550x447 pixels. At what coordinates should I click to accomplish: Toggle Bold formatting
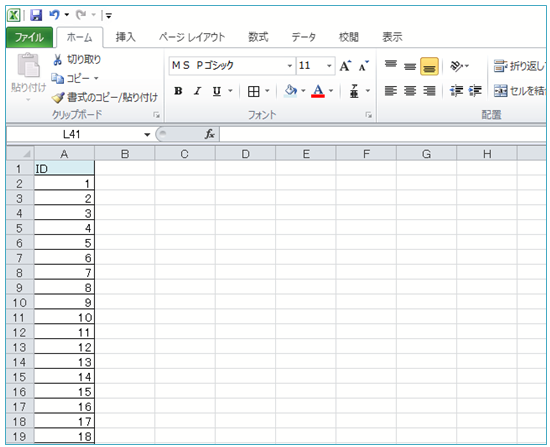pos(178,91)
